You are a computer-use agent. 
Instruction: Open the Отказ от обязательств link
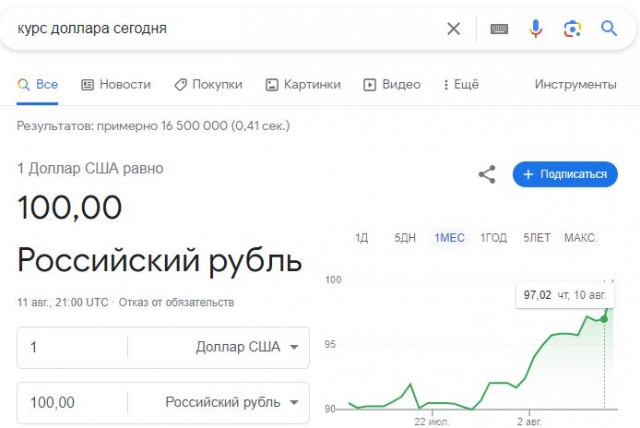coord(178,301)
